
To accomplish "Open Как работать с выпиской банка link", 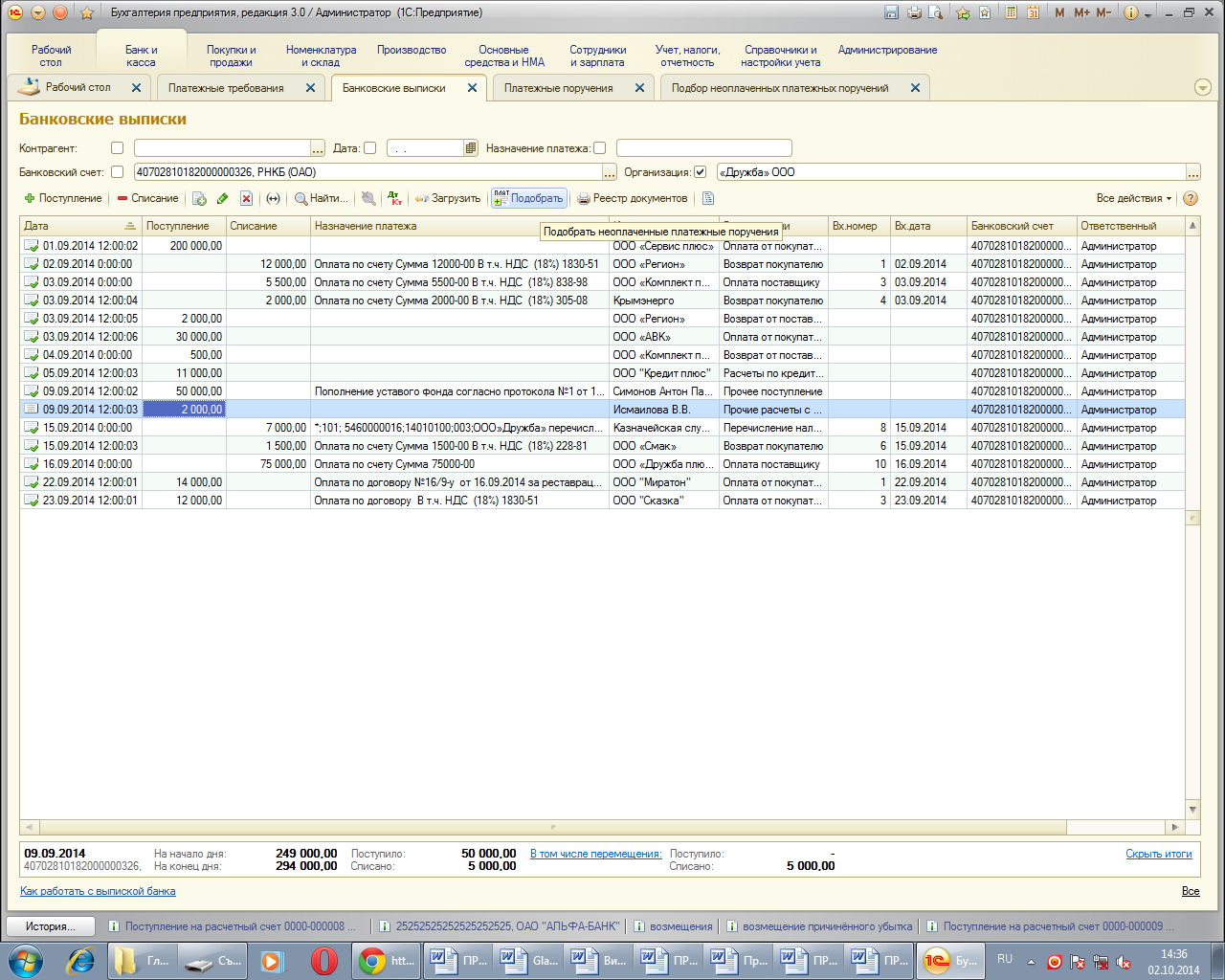I will pyautogui.click(x=98, y=891).
